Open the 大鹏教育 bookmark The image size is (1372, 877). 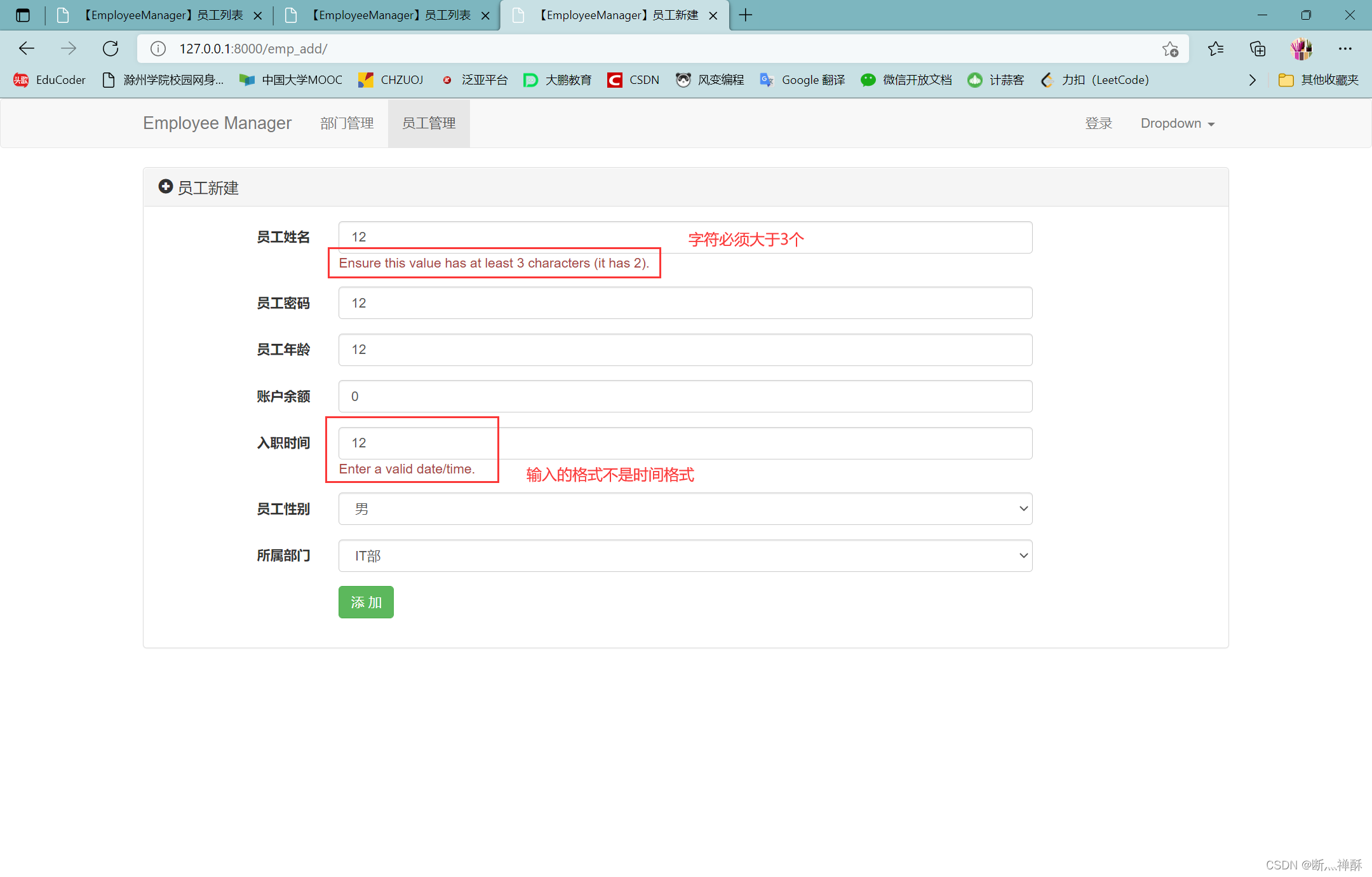tap(557, 80)
